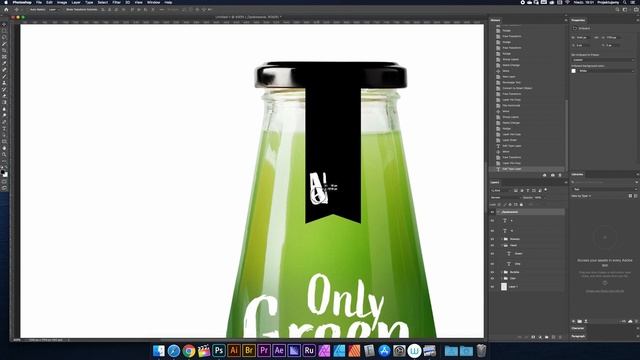
Task: Select the Zoom tool
Action: click(x=4, y=155)
